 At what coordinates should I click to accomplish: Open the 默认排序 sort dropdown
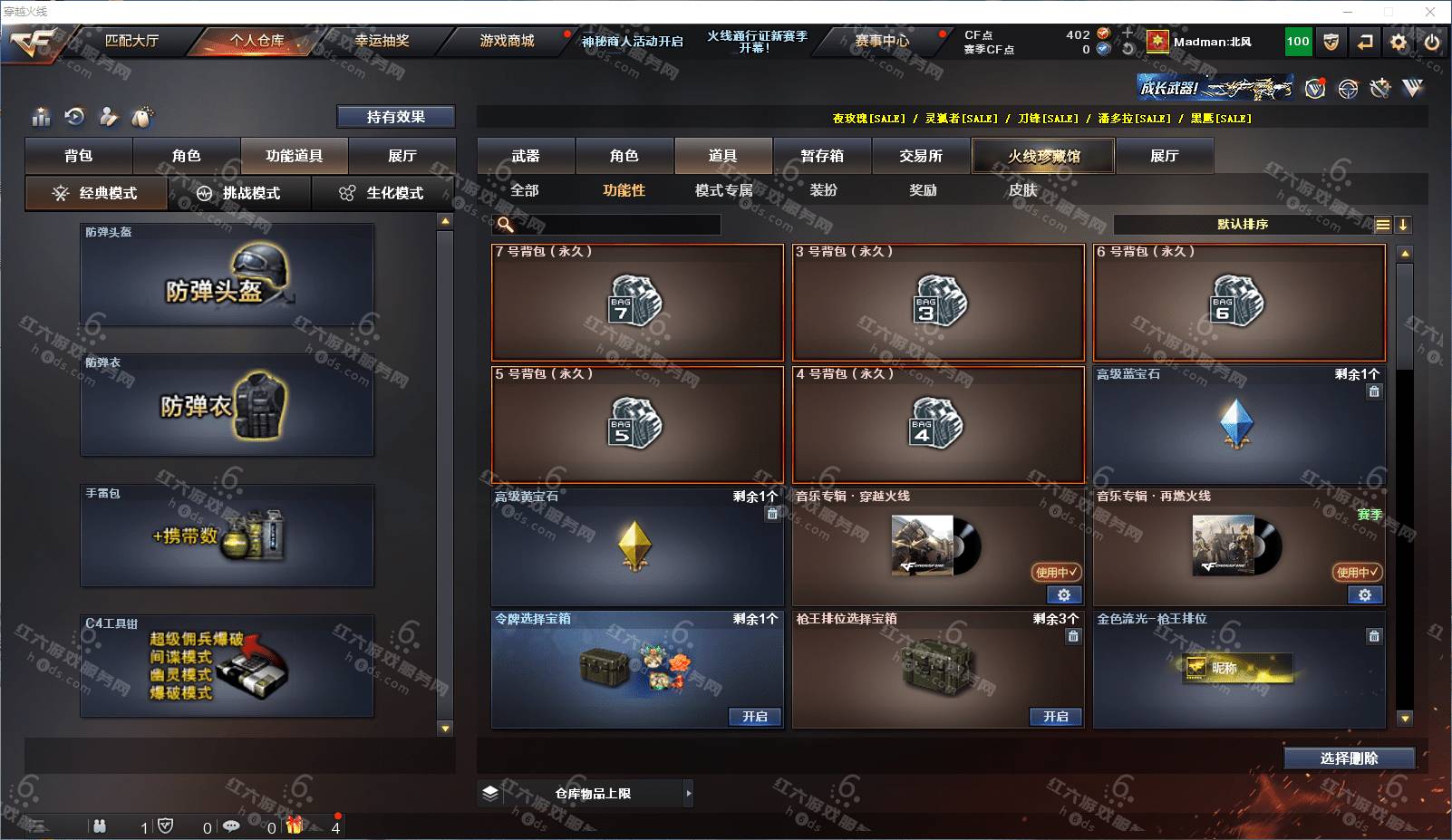pyautogui.click(x=1243, y=225)
